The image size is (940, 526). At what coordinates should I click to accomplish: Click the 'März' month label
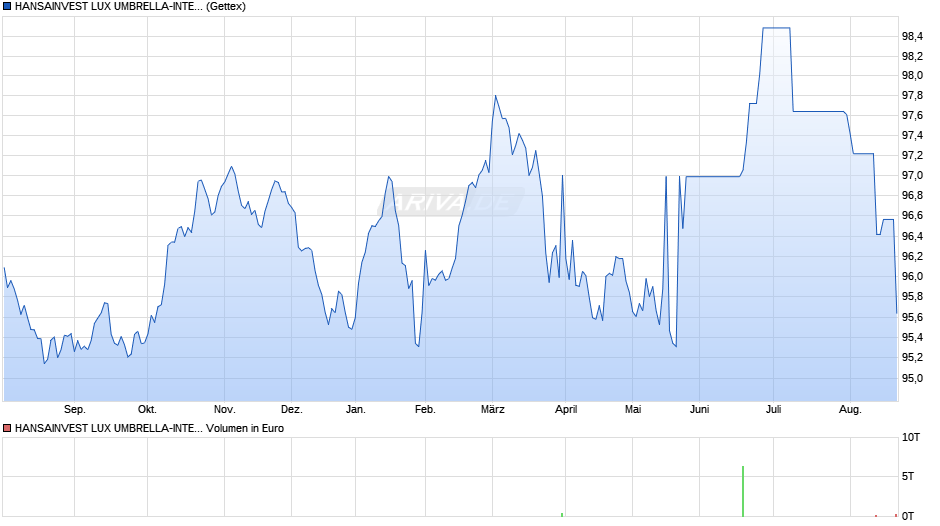tap(493, 409)
